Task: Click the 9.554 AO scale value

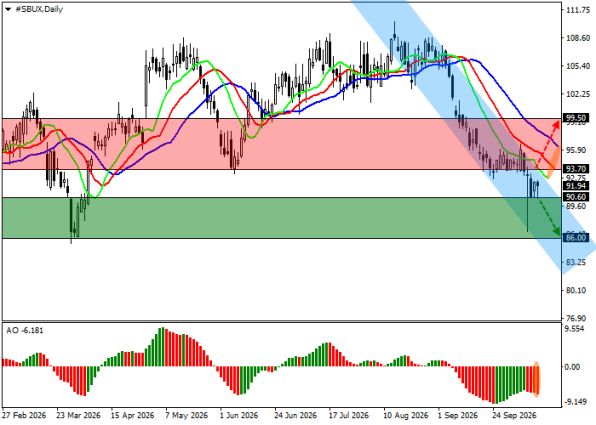Action: [x=575, y=329]
